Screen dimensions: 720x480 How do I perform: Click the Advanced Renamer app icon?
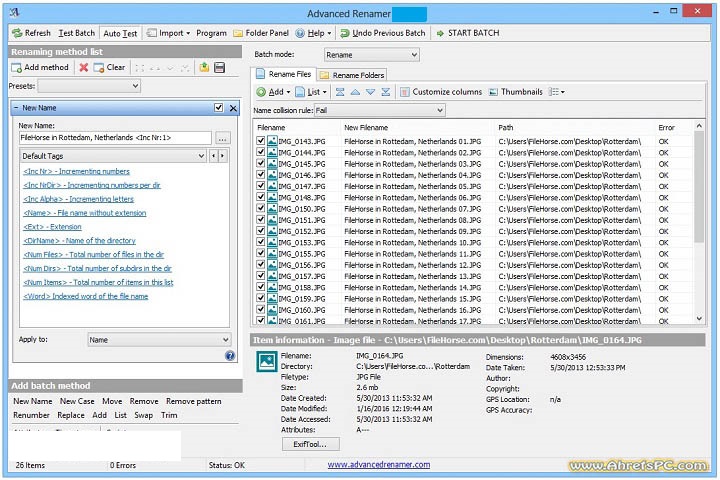[14, 12]
